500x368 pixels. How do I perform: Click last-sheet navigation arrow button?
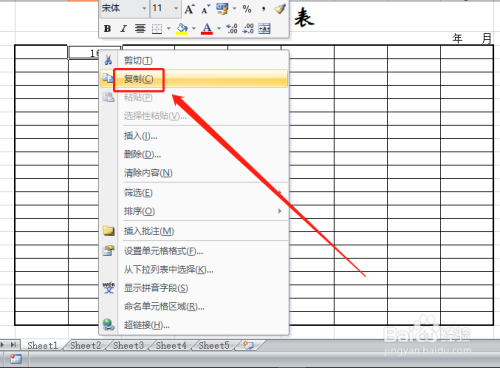point(14,345)
